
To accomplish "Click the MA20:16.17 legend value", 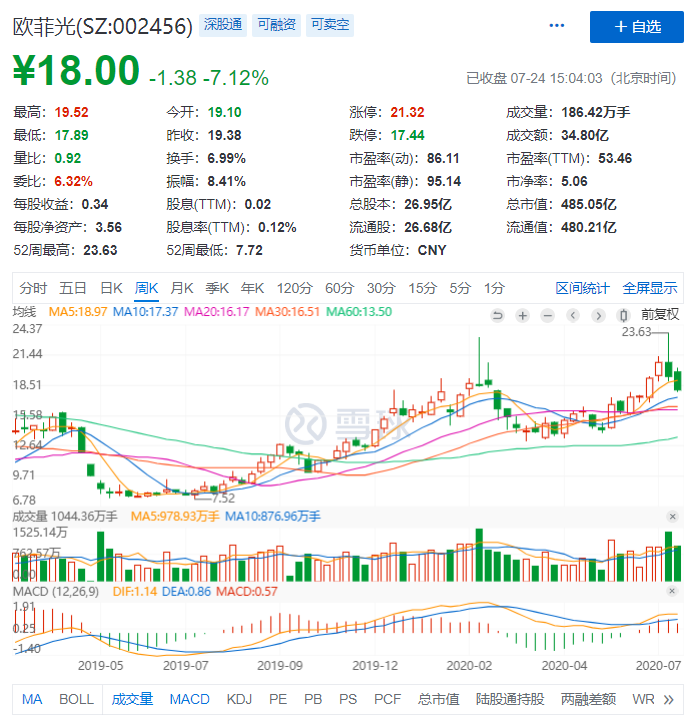I will 217,312.
